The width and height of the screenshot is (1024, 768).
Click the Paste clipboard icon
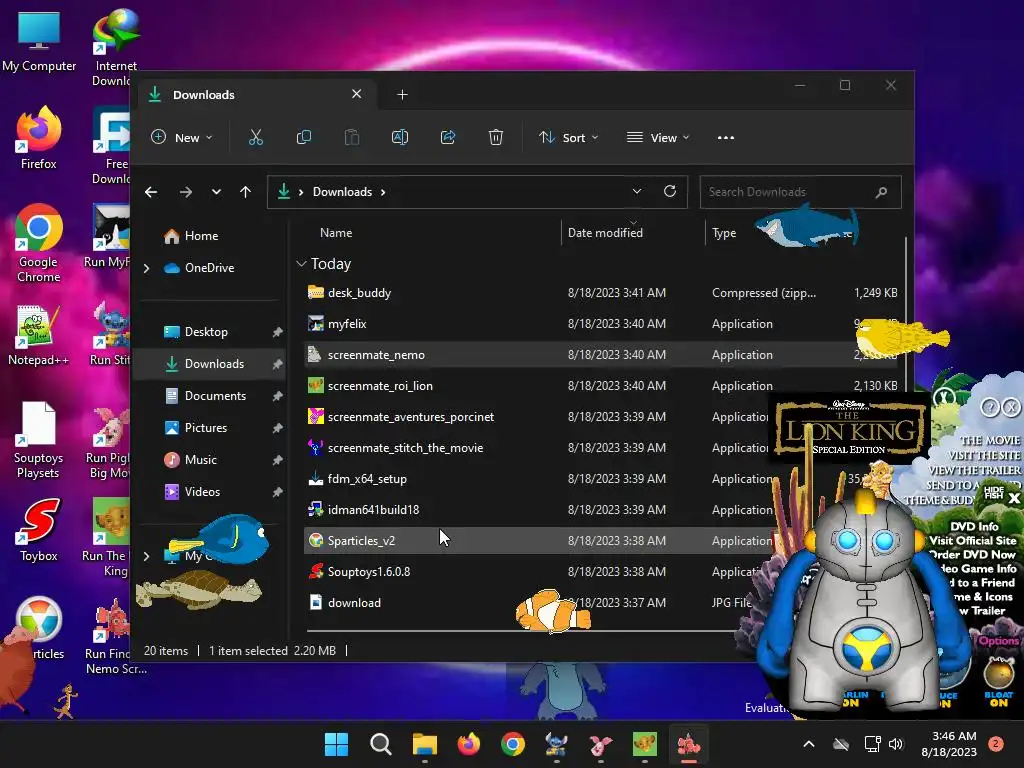pyautogui.click(x=352, y=138)
